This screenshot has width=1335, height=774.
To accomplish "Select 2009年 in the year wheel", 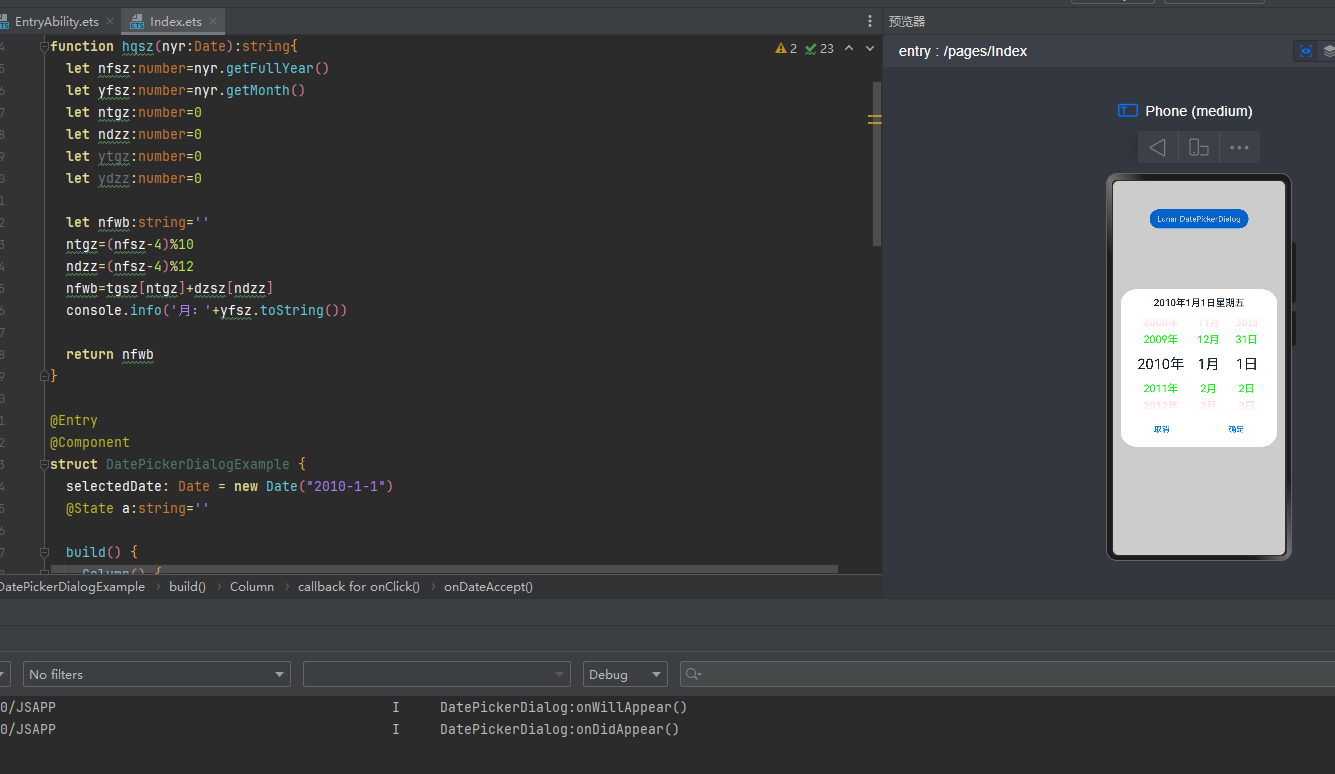I will click(x=1161, y=340).
